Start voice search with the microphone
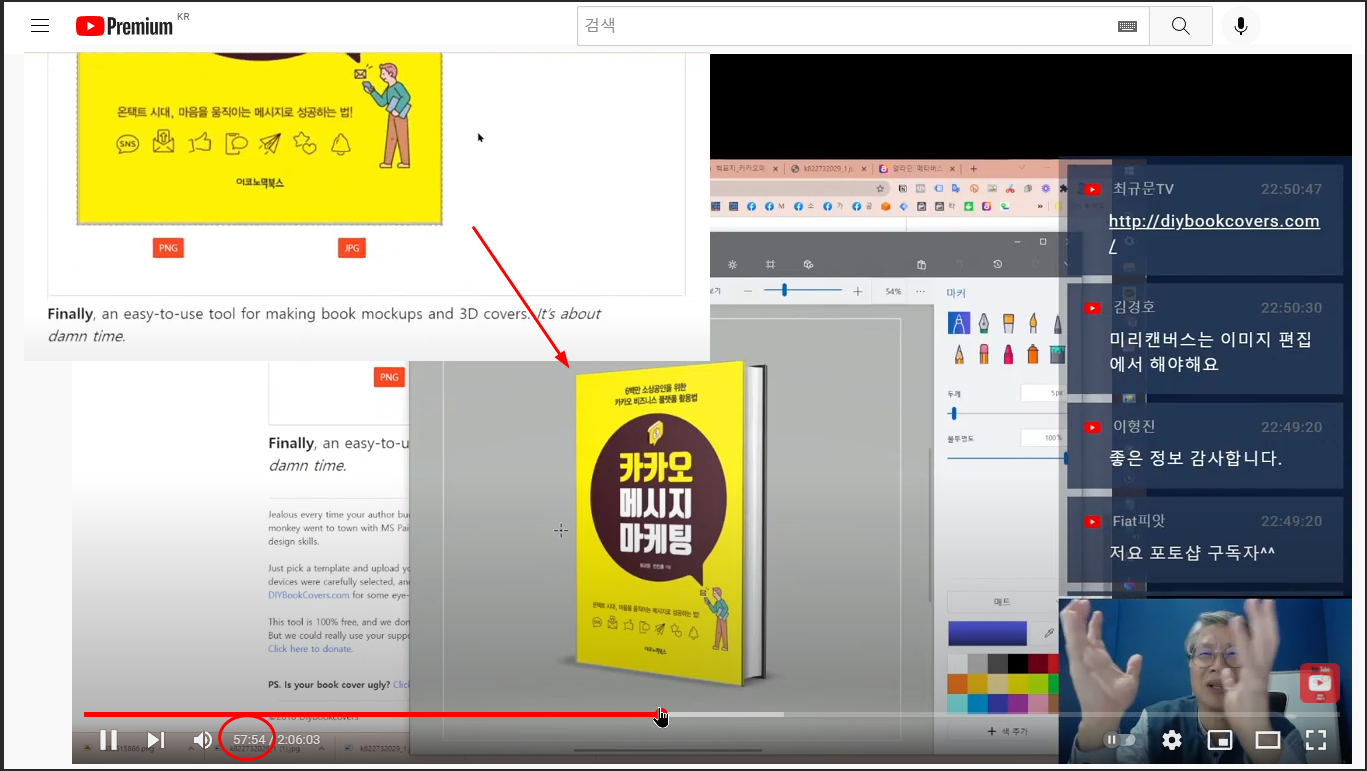1367x771 pixels. (x=1241, y=26)
